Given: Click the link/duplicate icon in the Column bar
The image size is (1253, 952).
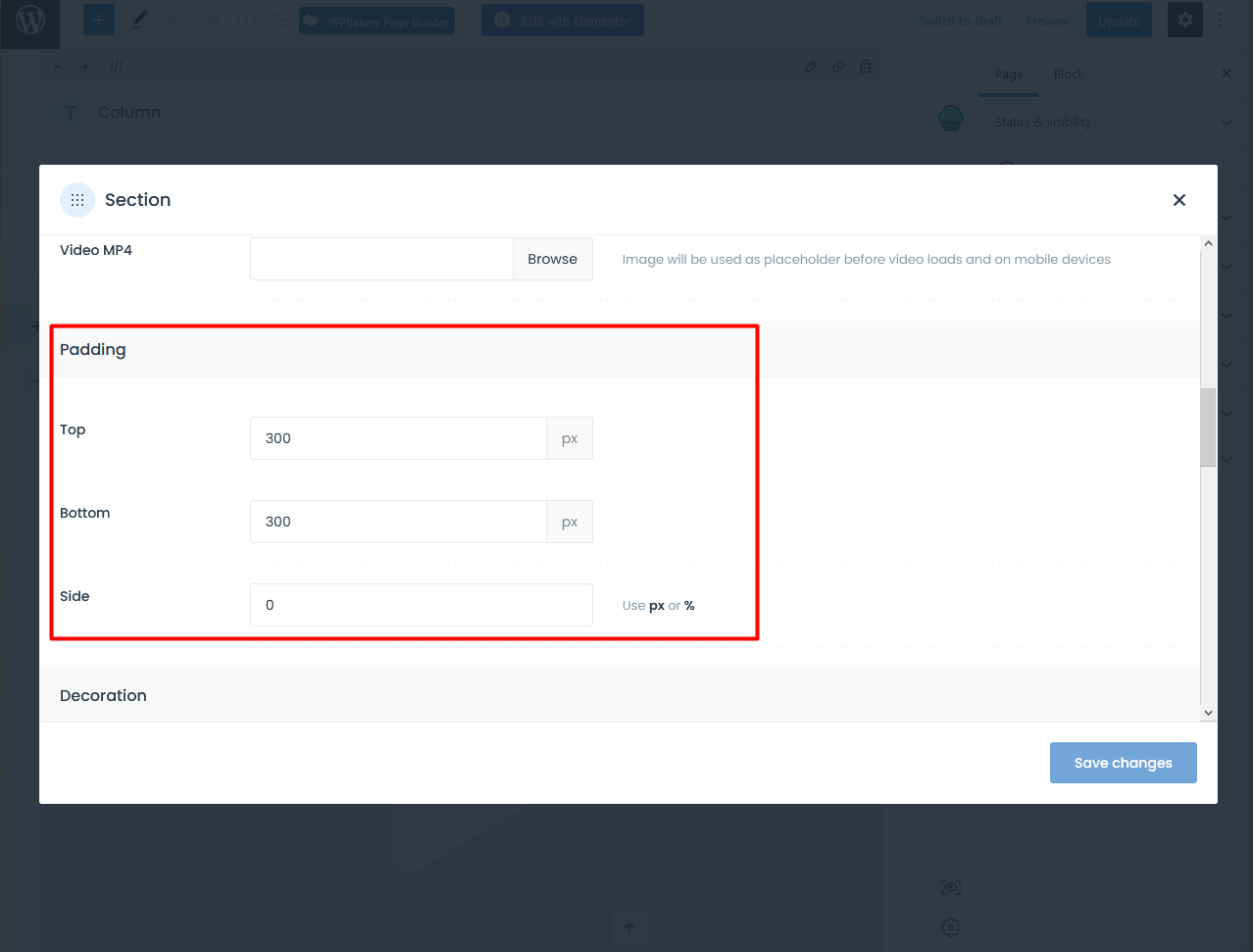Looking at the screenshot, I should [838, 67].
